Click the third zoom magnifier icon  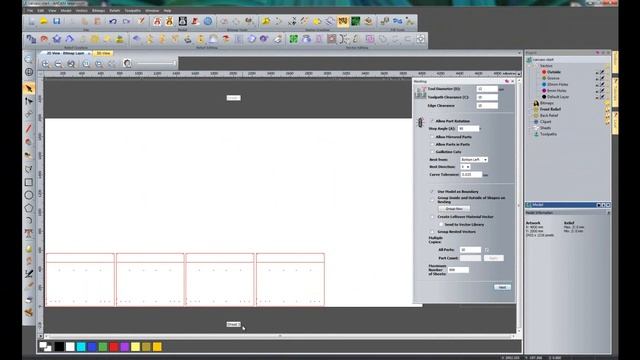point(71,64)
